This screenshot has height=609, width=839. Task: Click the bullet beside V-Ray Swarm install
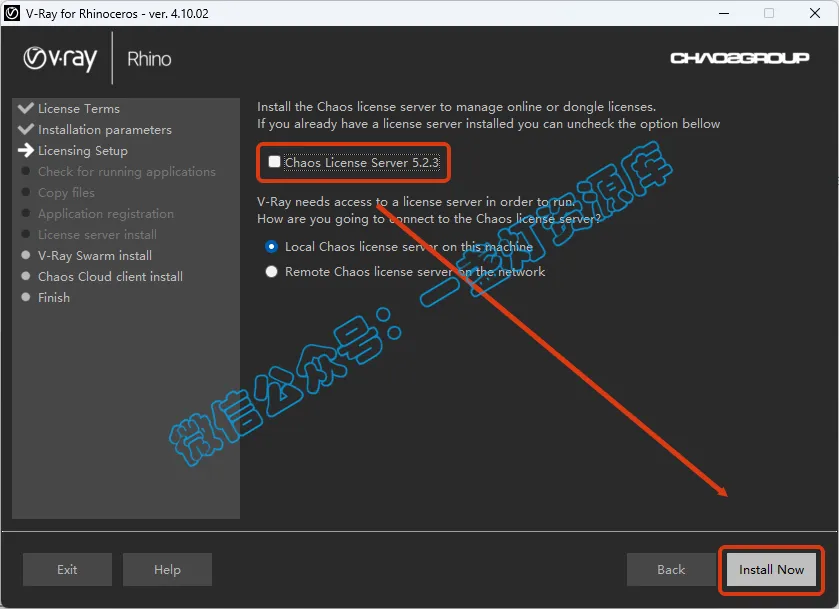[25, 255]
